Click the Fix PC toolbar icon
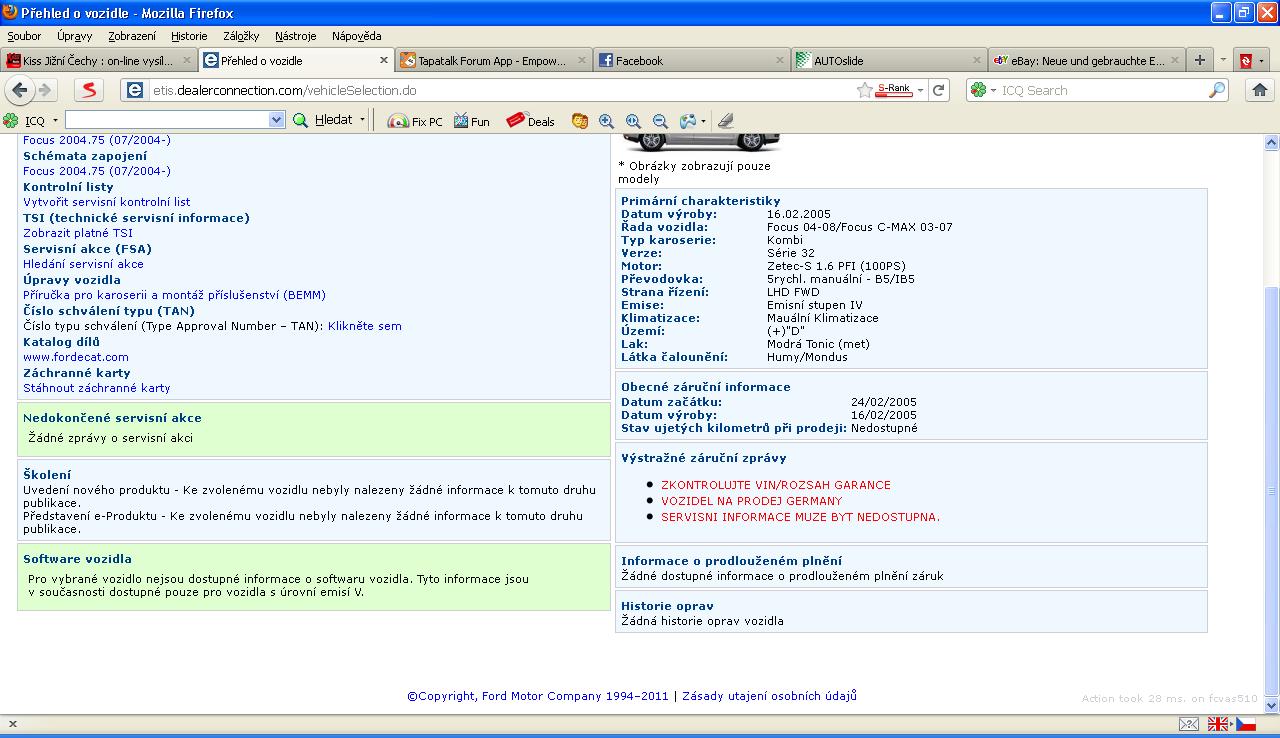Image resolution: width=1280 pixels, height=738 pixels. click(x=415, y=121)
